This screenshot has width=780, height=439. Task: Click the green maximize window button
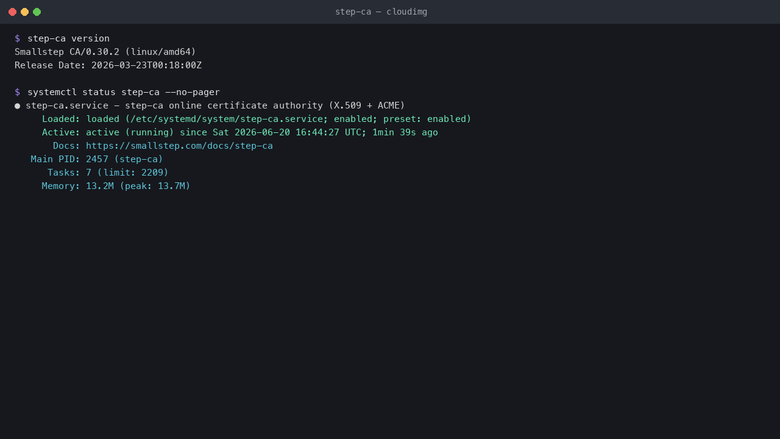(37, 12)
